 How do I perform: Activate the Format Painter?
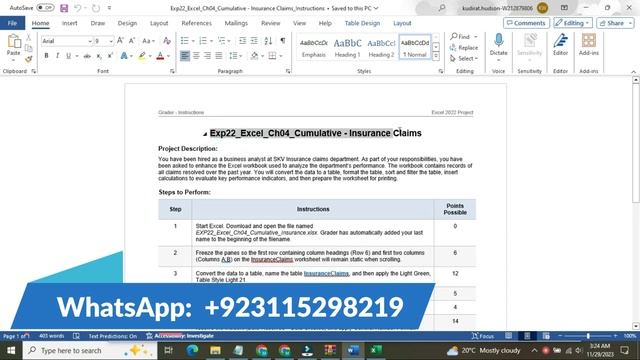(x=29, y=59)
